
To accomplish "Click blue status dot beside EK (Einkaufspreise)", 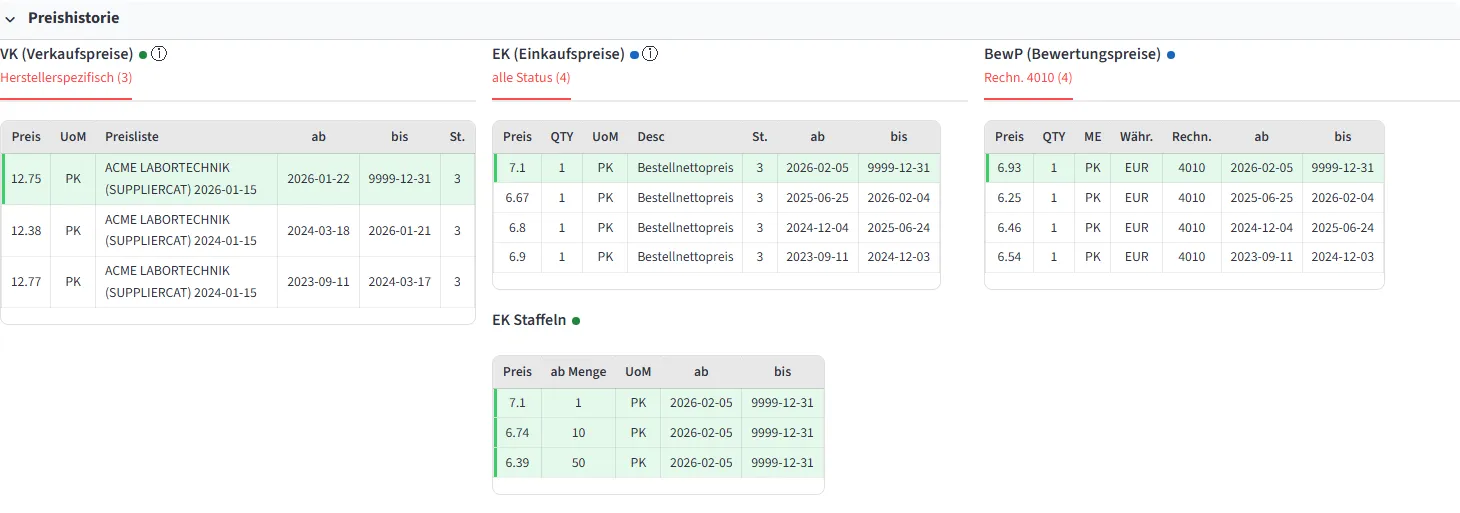I will point(634,55).
